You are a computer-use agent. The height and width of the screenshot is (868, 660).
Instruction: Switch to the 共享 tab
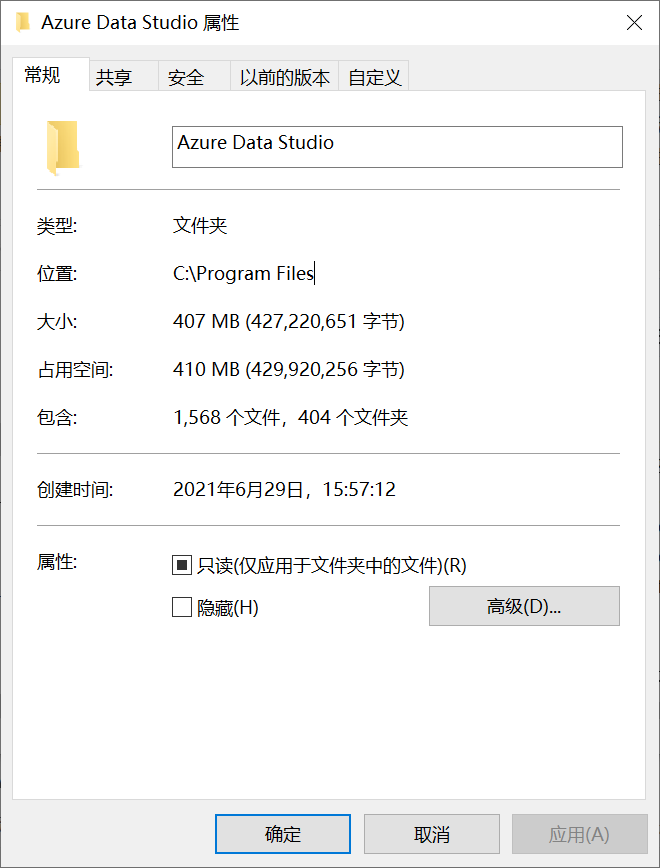(123, 76)
